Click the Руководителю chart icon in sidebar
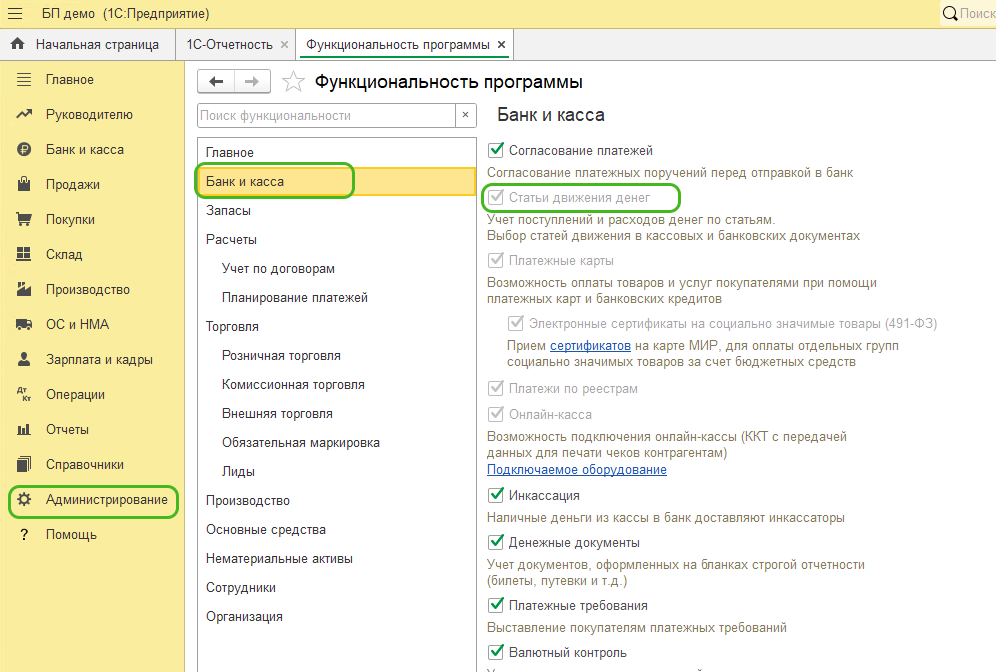996x672 pixels. (x=25, y=115)
